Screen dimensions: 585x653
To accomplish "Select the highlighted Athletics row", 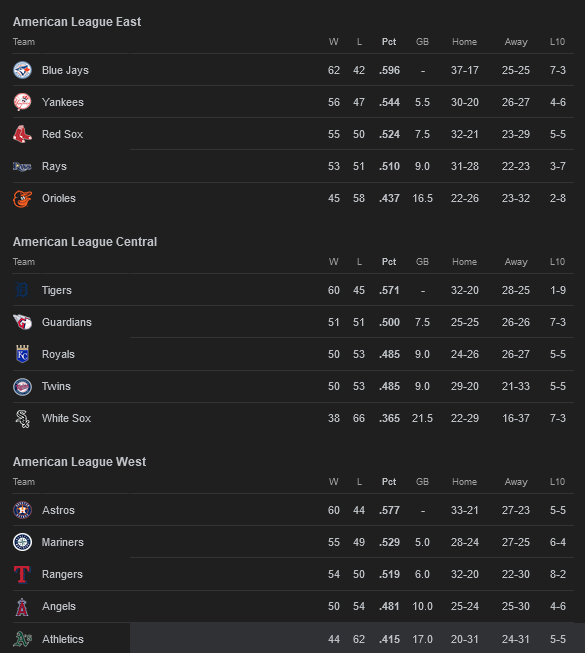I will [293, 638].
